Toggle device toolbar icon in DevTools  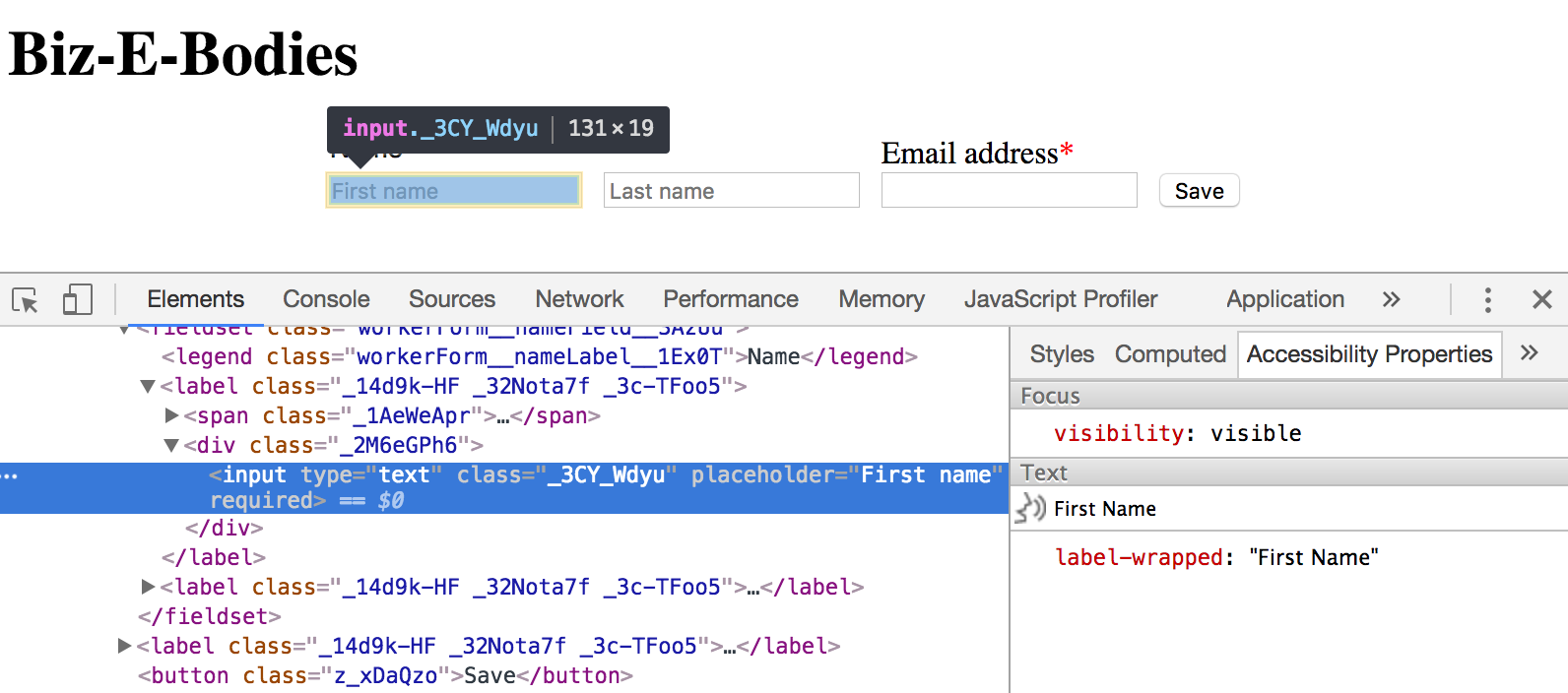(x=77, y=299)
